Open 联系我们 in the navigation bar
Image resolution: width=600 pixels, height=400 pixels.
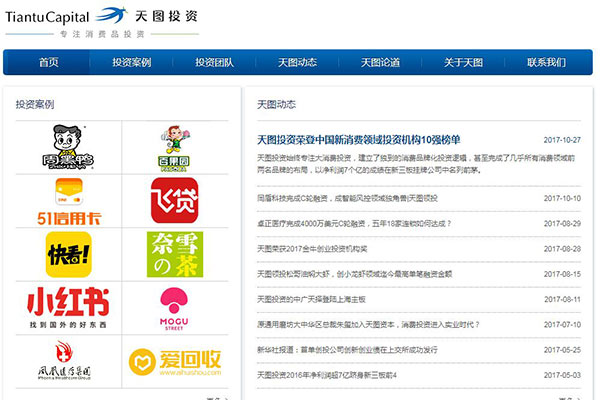pyautogui.click(x=546, y=62)
